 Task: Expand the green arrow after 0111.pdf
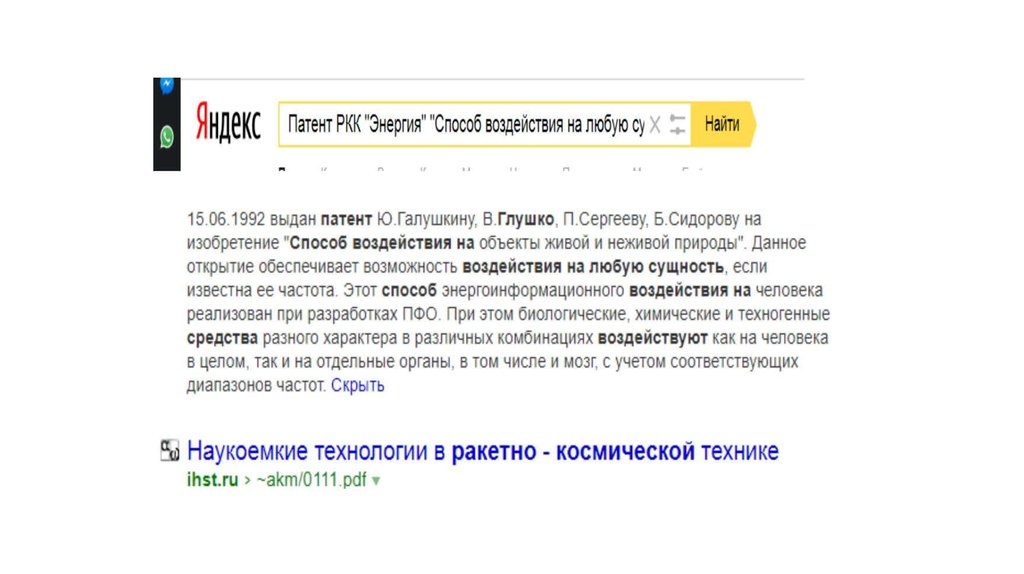[376, 481]
